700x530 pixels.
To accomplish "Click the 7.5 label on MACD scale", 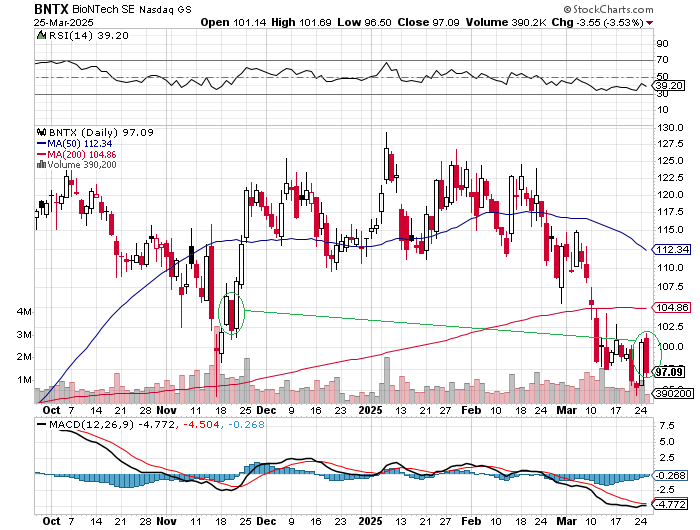I will (x=667, y=426).
